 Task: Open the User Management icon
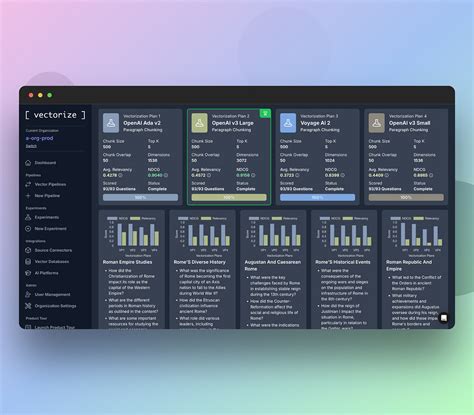tap(28, 294)
